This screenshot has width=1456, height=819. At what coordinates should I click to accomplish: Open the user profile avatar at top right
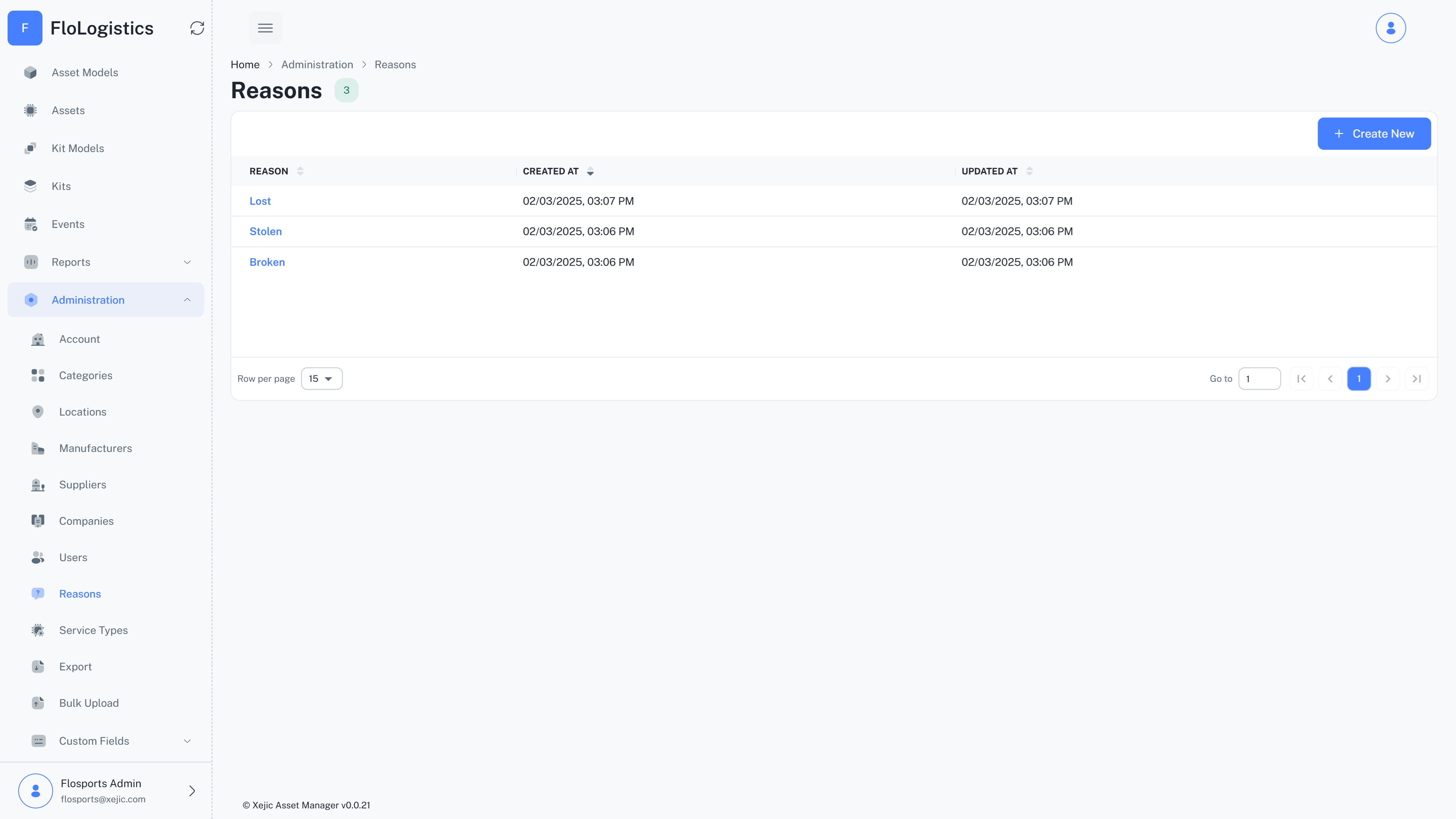tap(1390, 28)
